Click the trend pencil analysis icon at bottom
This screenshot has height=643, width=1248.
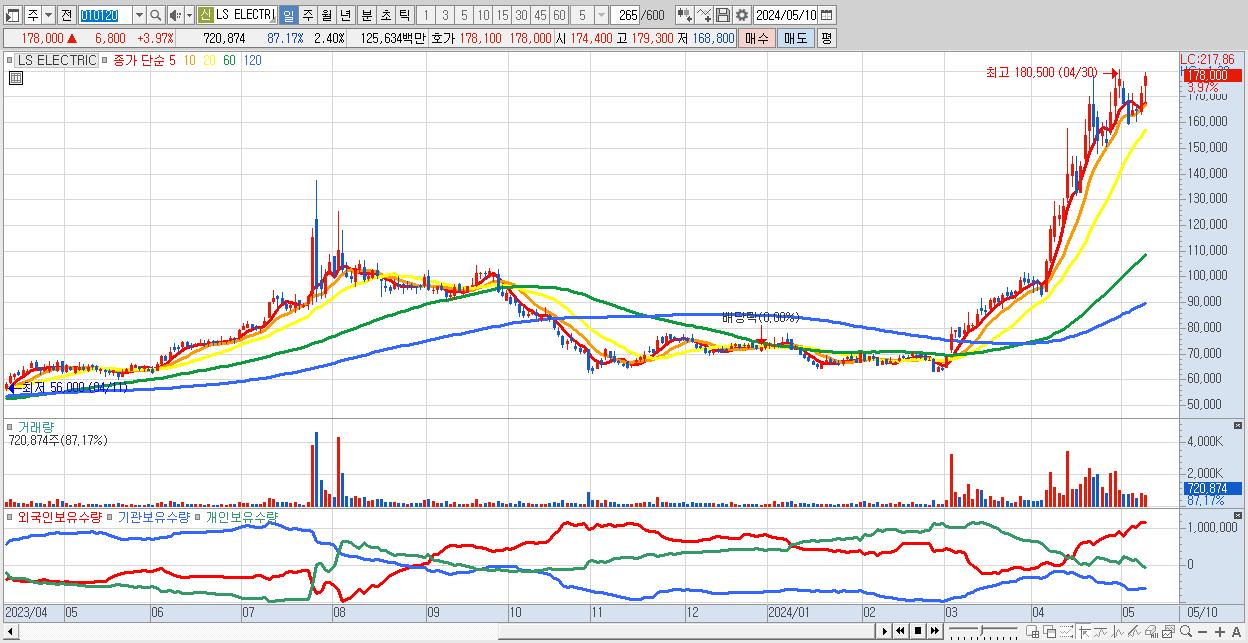click(1134, 631)
